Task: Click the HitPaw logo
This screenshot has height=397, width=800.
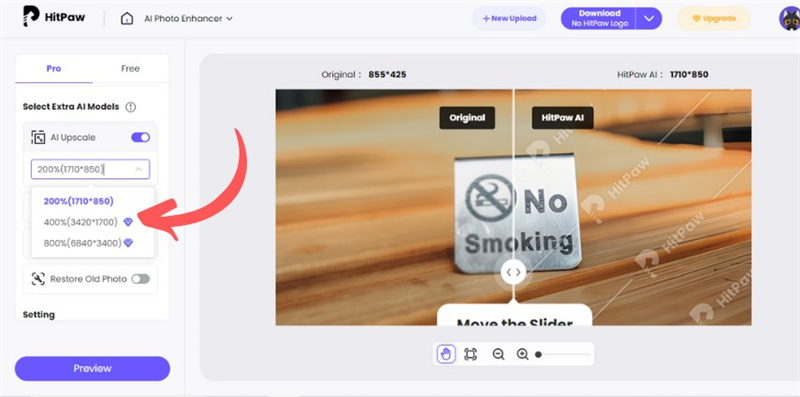Action: click(54, 17)
